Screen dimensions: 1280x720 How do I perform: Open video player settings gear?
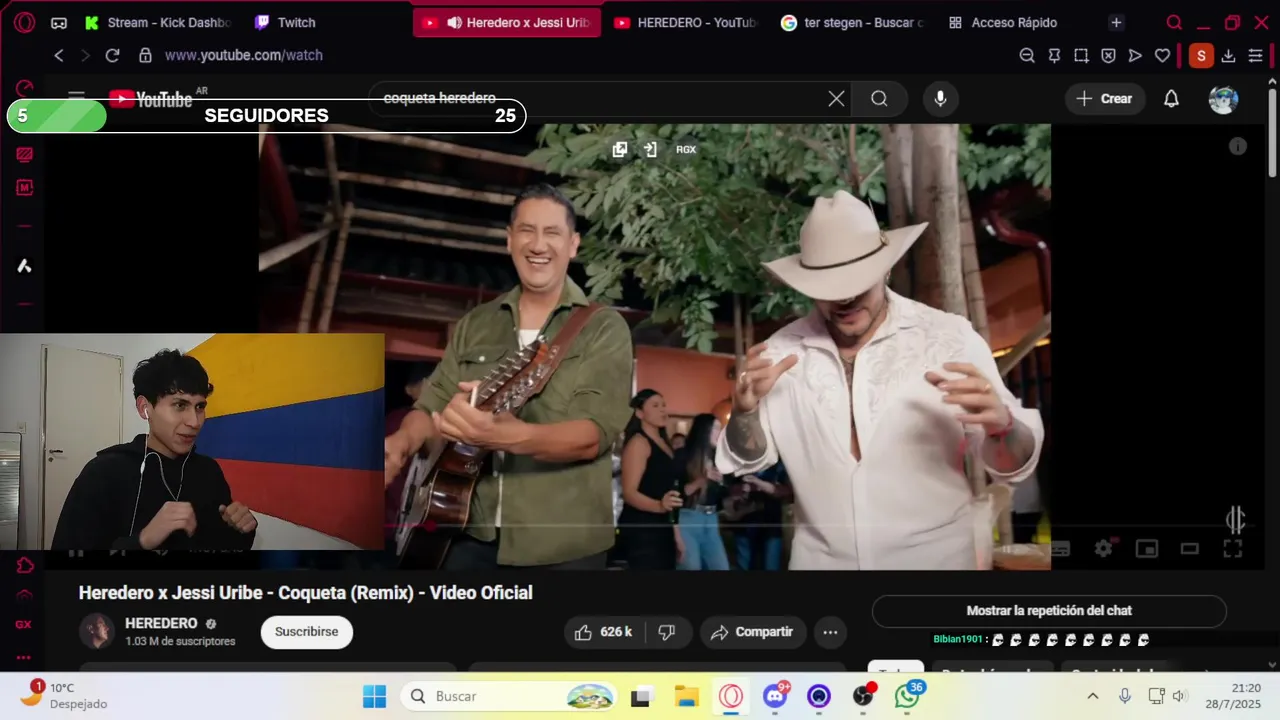click(x=1103, y=548)
